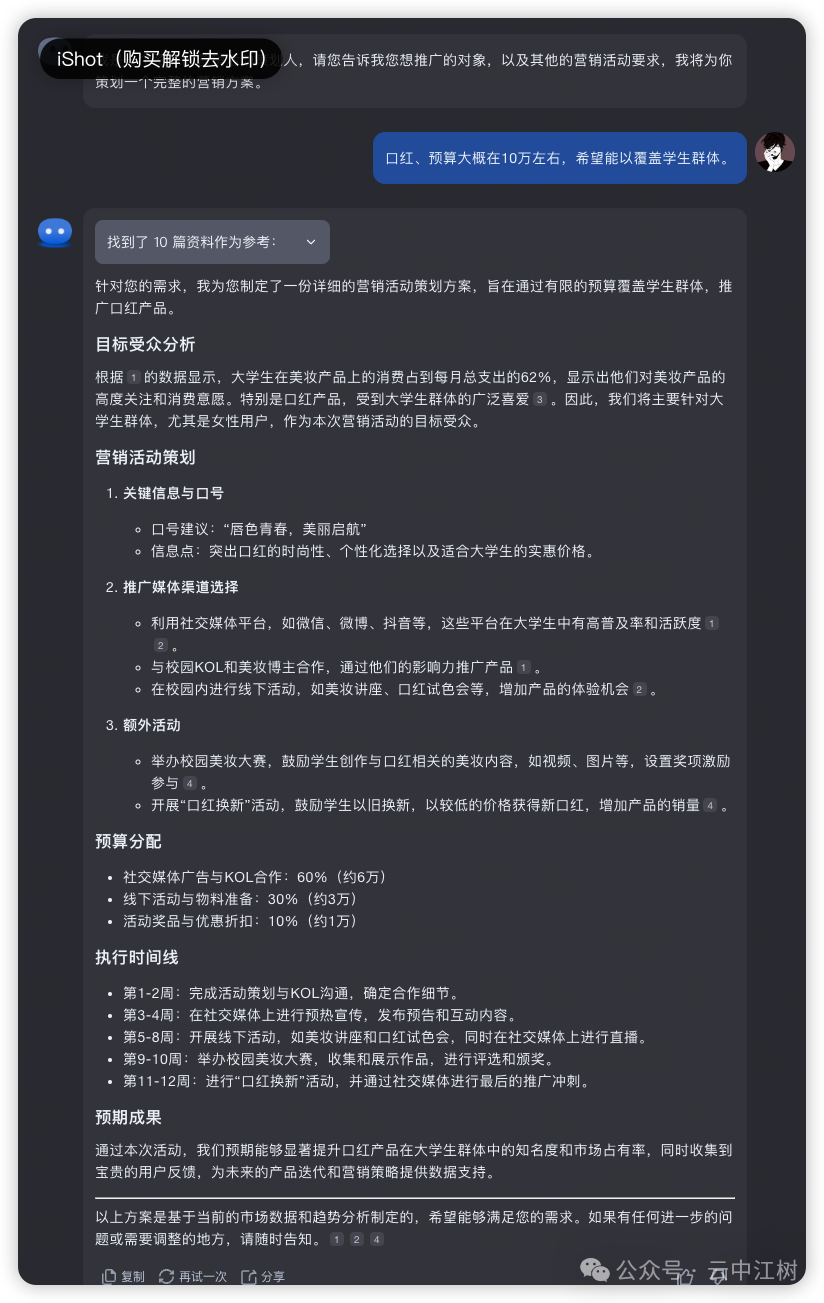This screenshot has height=1303, width=824.
Task: Open citation 4 after 增加产品的销量
Action: point(710,805)
